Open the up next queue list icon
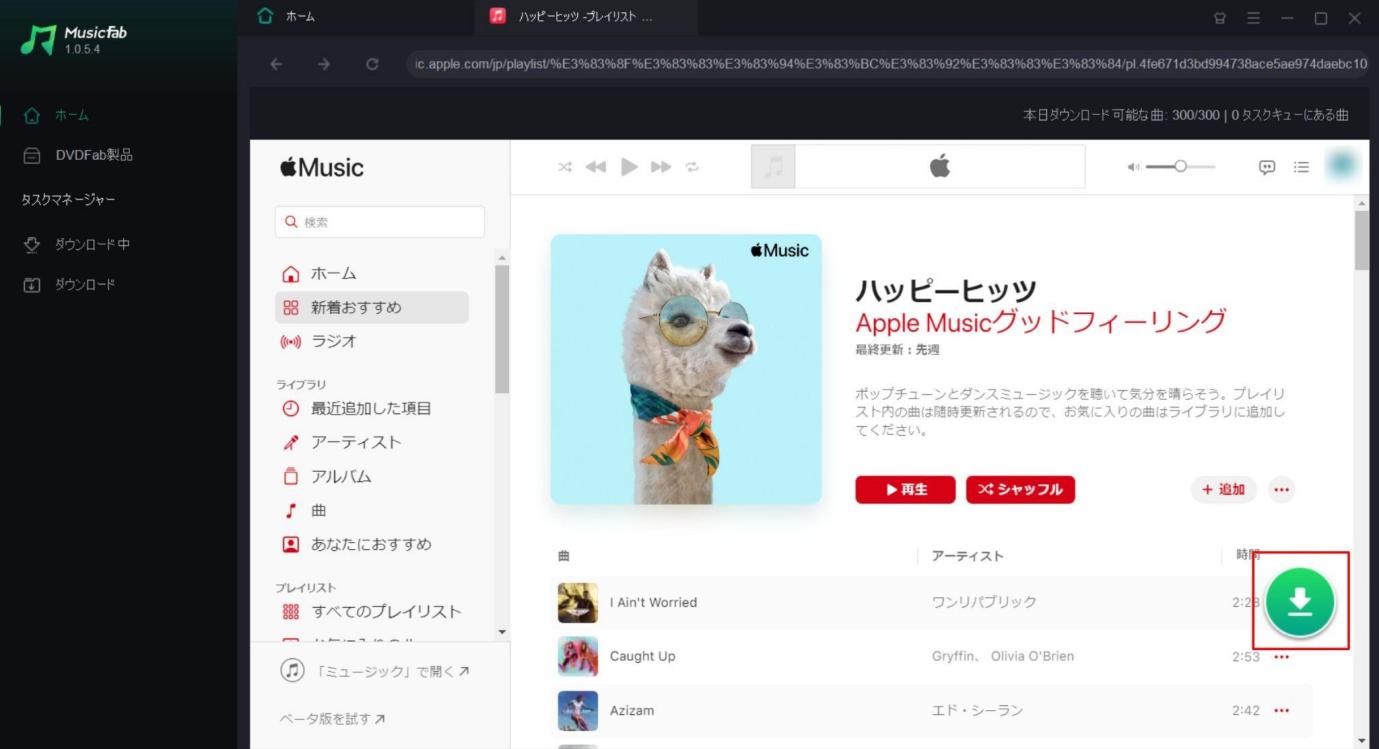 pos(1301,167)
